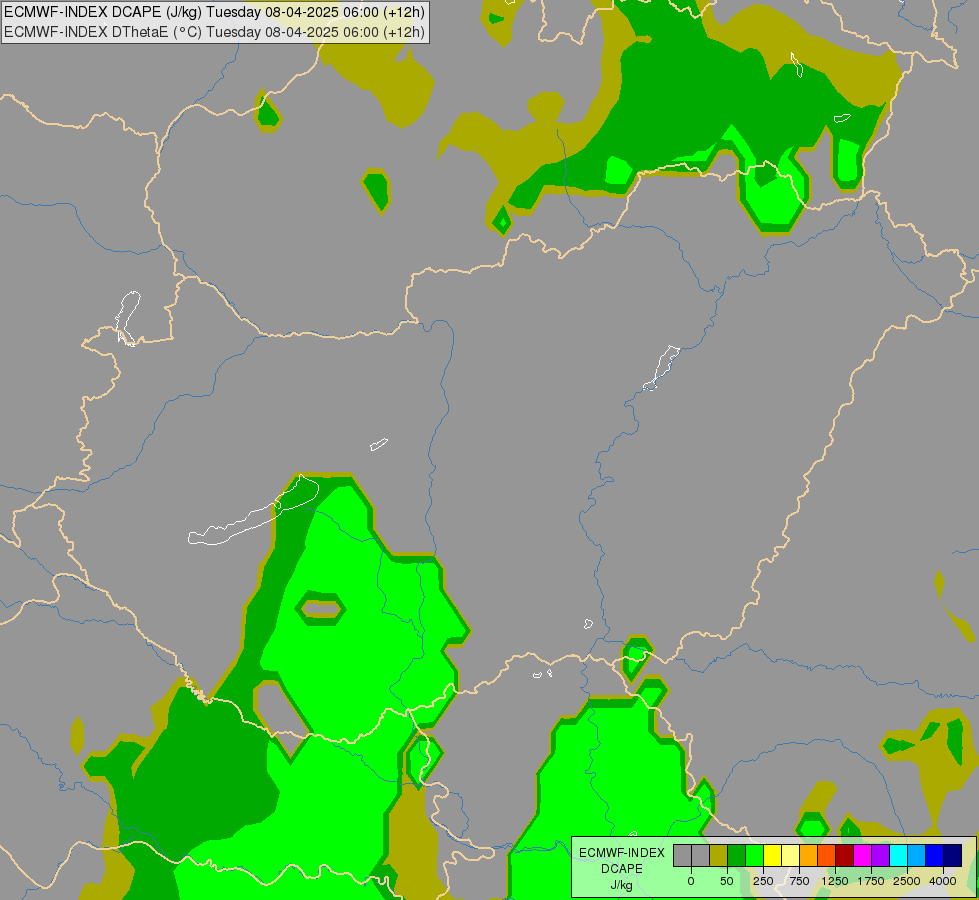This screenshot has height=900, width=979.
Task: Click the '4000' legend scale value
Action: (x=943, y=881)
